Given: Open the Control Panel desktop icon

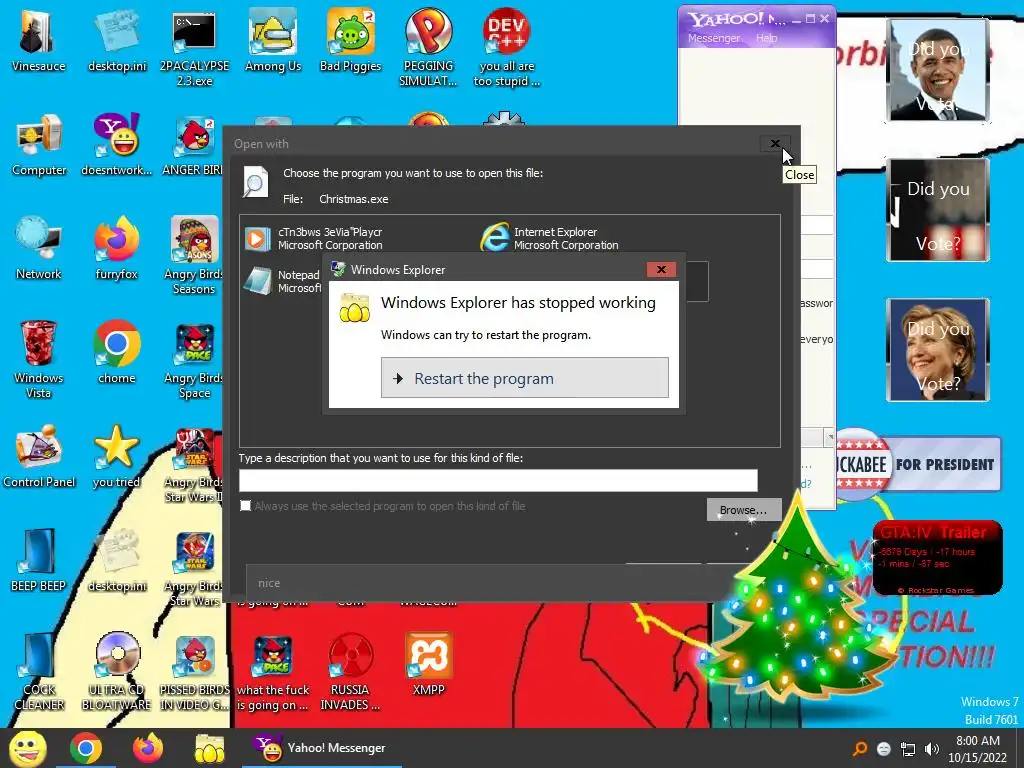Looking at the screenshot, I should click(39, 456).
